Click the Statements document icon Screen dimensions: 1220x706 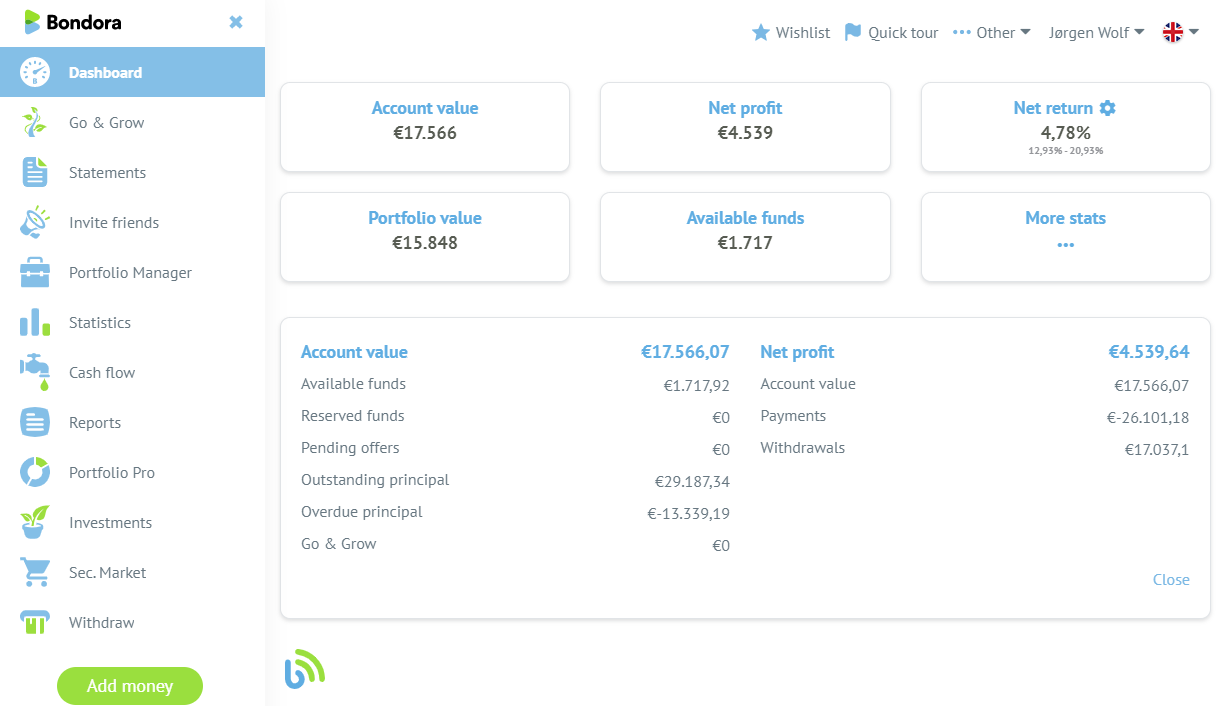click(35, 172)
